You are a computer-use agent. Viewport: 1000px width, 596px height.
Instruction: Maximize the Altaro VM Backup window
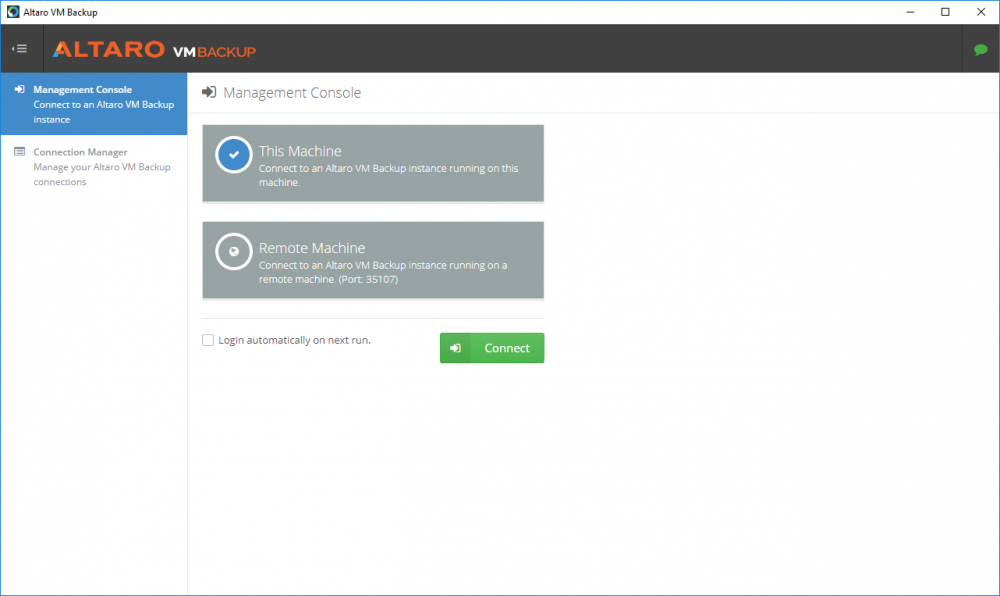[945, 12]
